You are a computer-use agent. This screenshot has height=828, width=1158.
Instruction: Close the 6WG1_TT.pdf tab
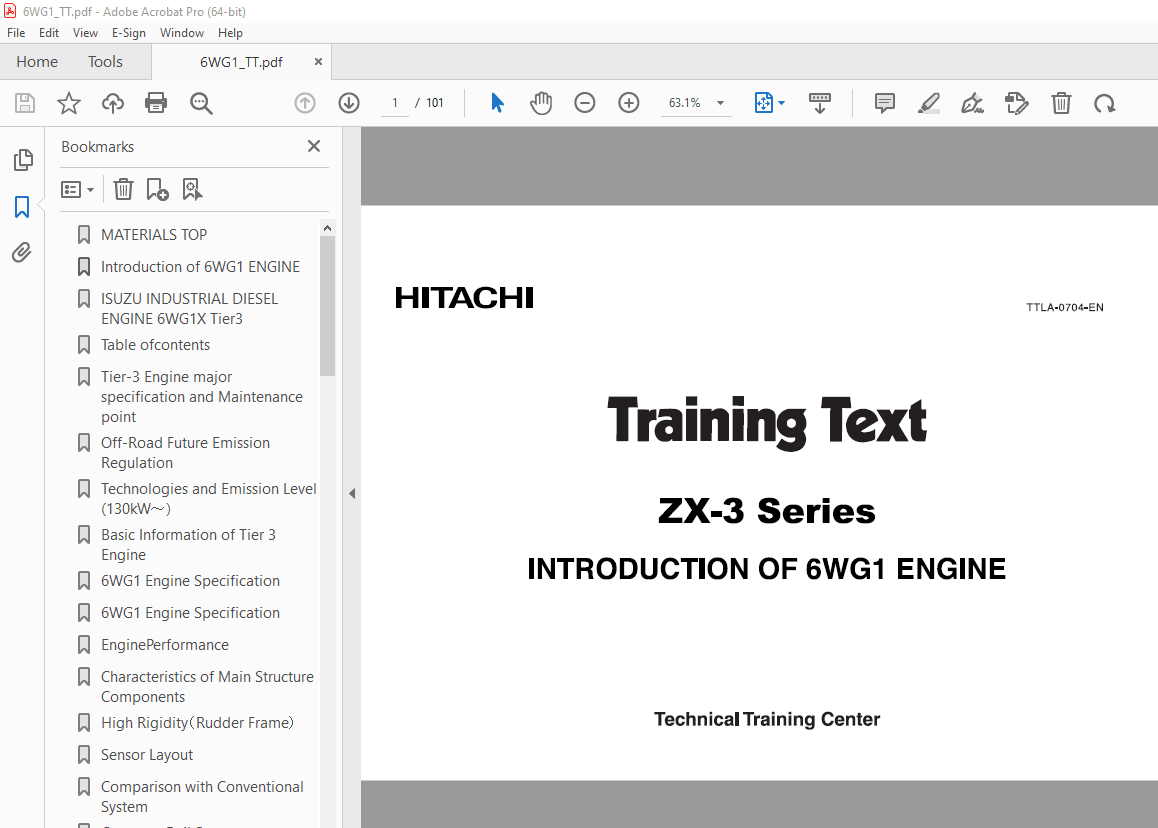tap(318, 62)
